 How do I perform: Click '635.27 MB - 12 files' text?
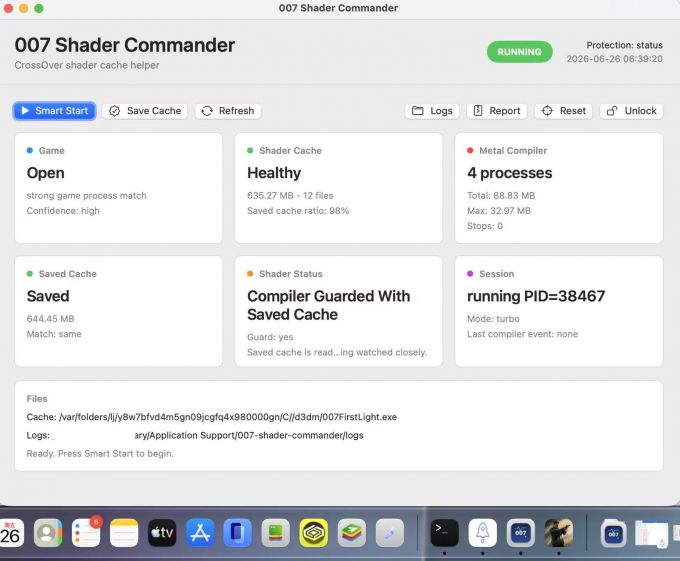coord(290,196)
